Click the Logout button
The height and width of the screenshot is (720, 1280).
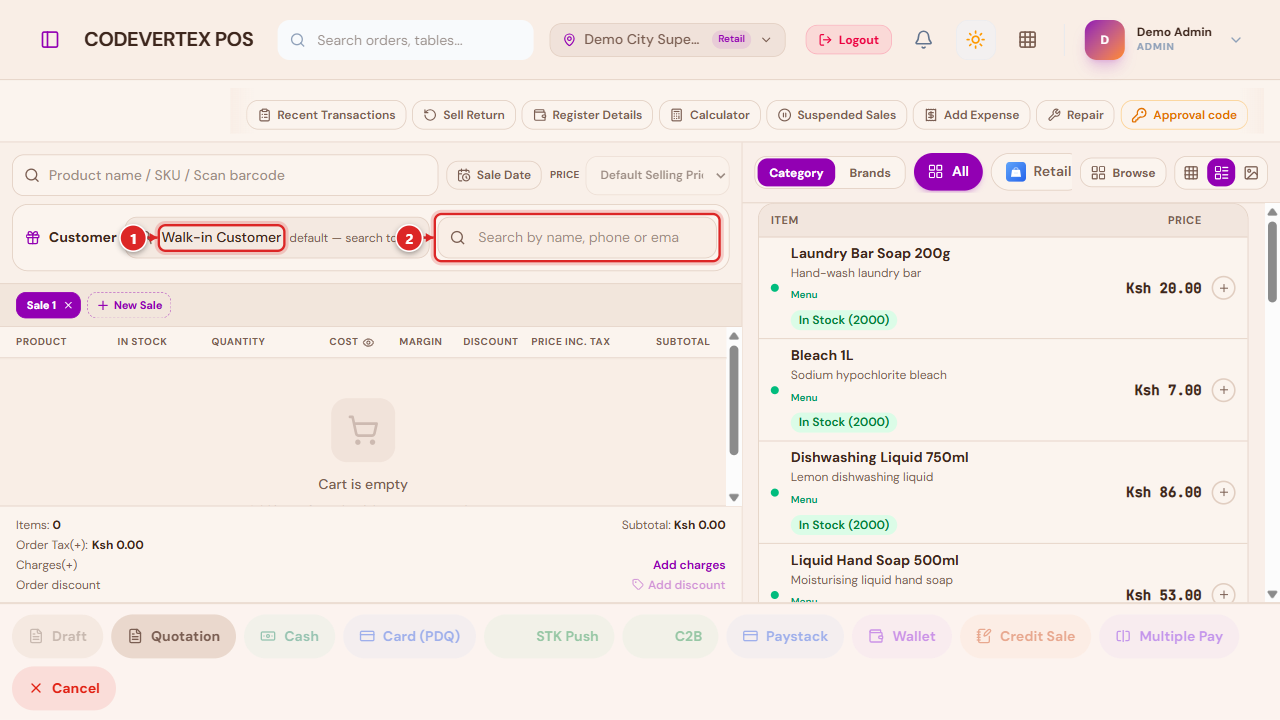[x=849, y=40]
